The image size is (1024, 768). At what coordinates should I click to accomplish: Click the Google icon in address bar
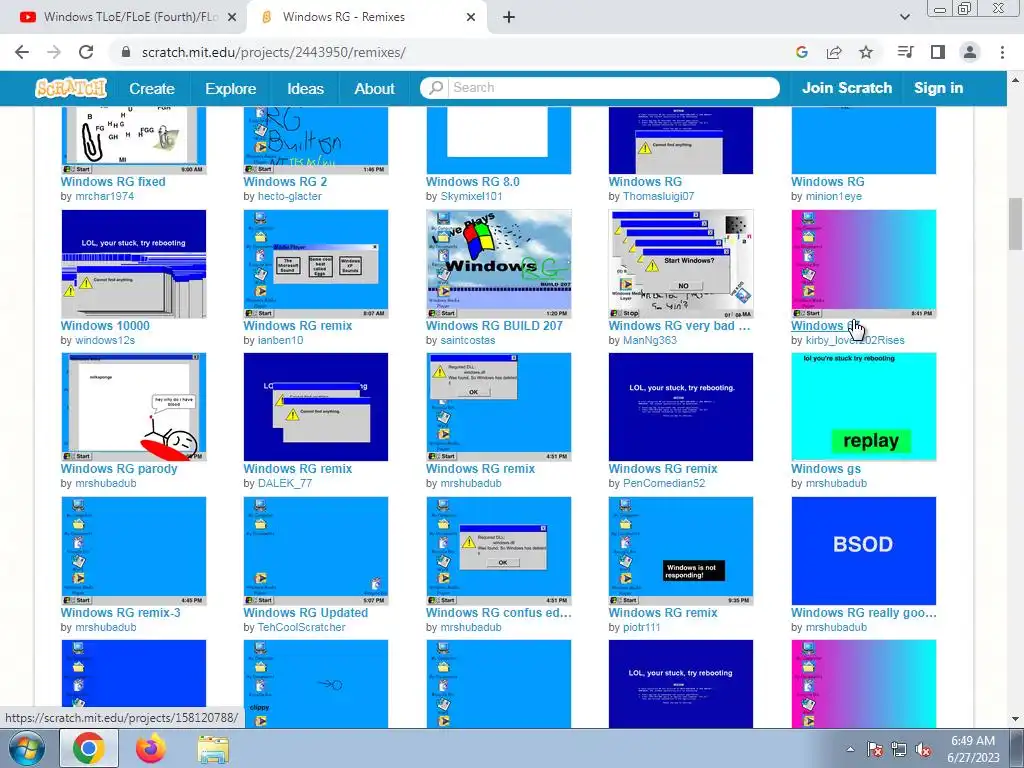coord(802,52)
